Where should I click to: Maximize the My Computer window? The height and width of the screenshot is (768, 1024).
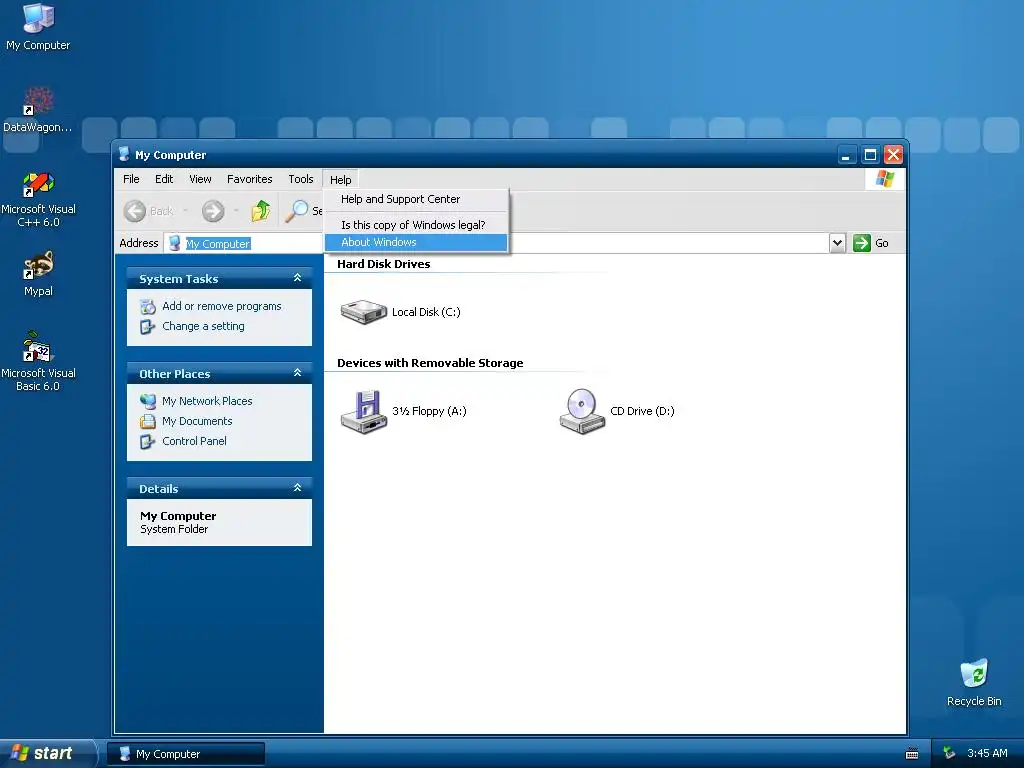(x=870, y=155)
